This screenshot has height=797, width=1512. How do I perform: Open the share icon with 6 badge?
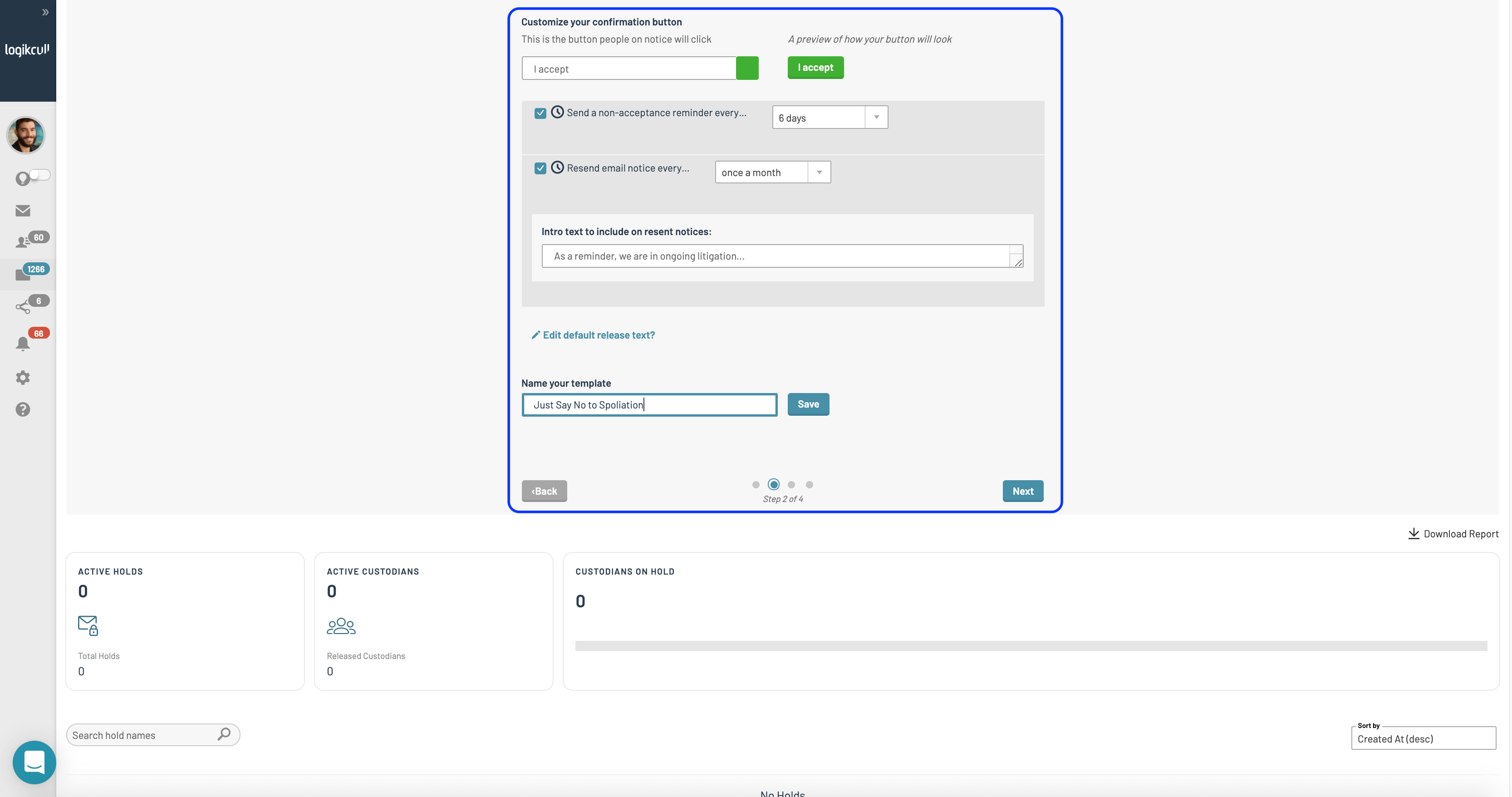coord(24,306)
